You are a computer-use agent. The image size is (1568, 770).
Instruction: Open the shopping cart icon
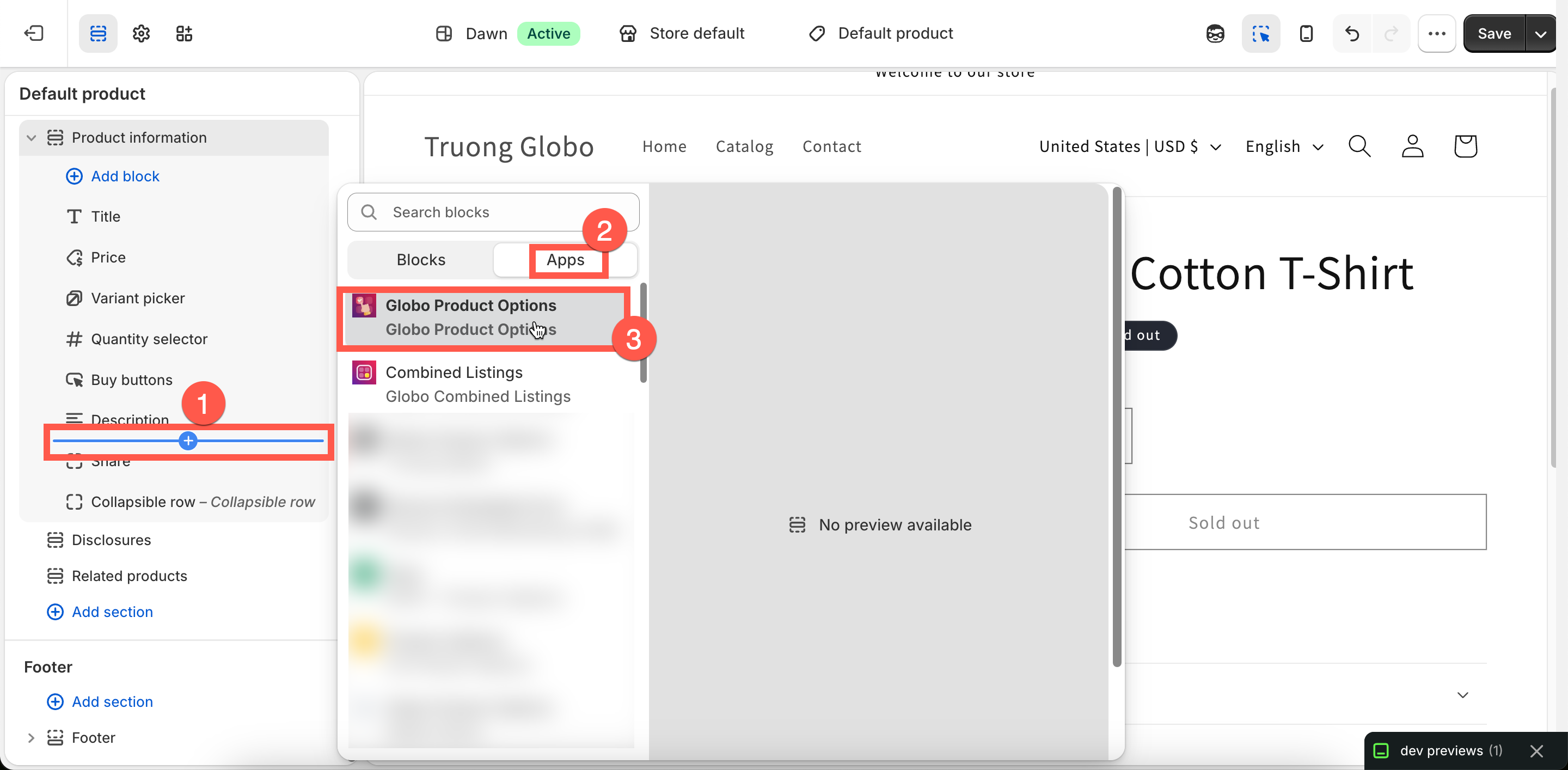pyautogui.click(x=1465, y=146)
